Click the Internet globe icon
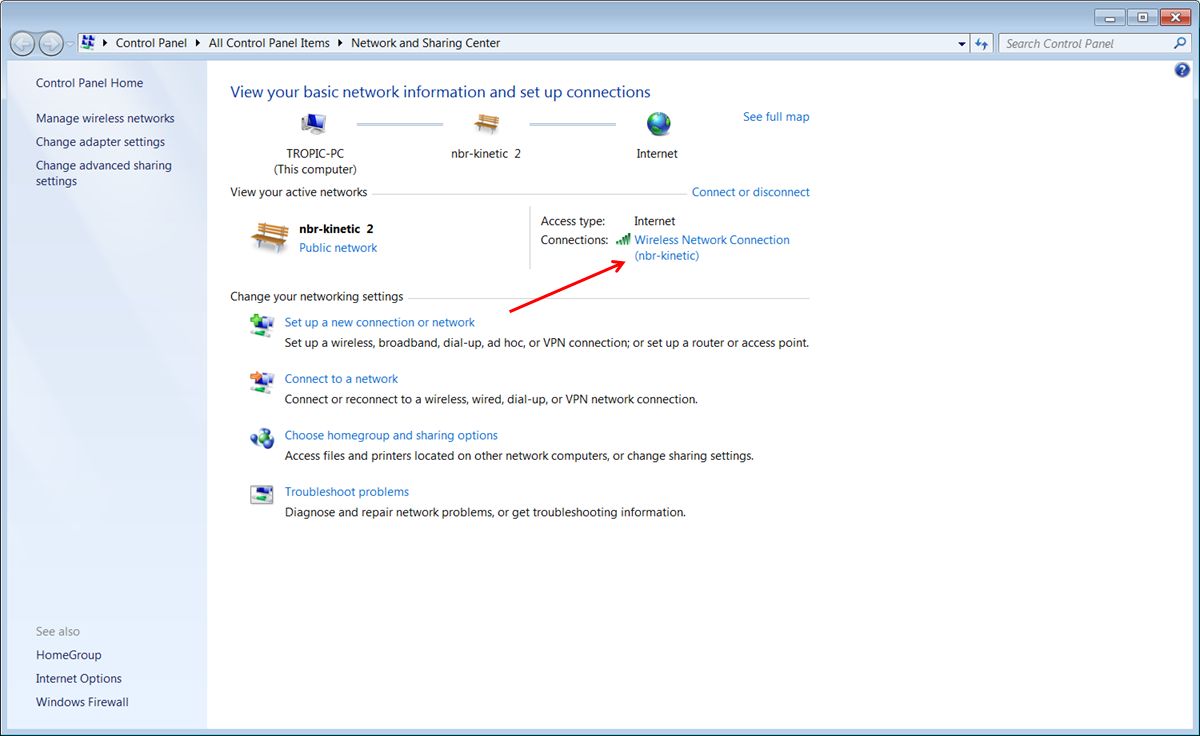This screenshot has width=1200, height=736. click(658, 124)
